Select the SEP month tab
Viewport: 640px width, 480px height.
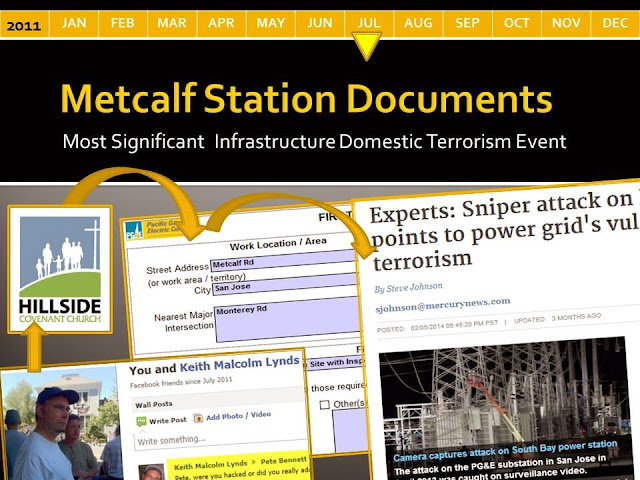[467, 23]
